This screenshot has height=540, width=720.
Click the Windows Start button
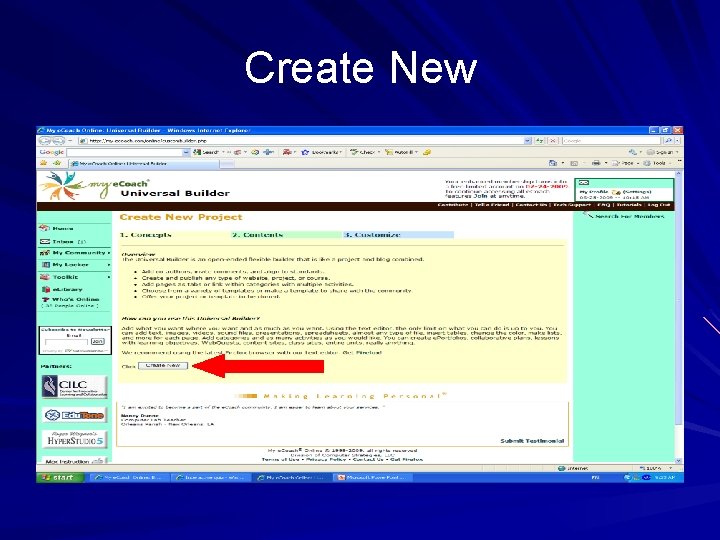pos(60,478)
